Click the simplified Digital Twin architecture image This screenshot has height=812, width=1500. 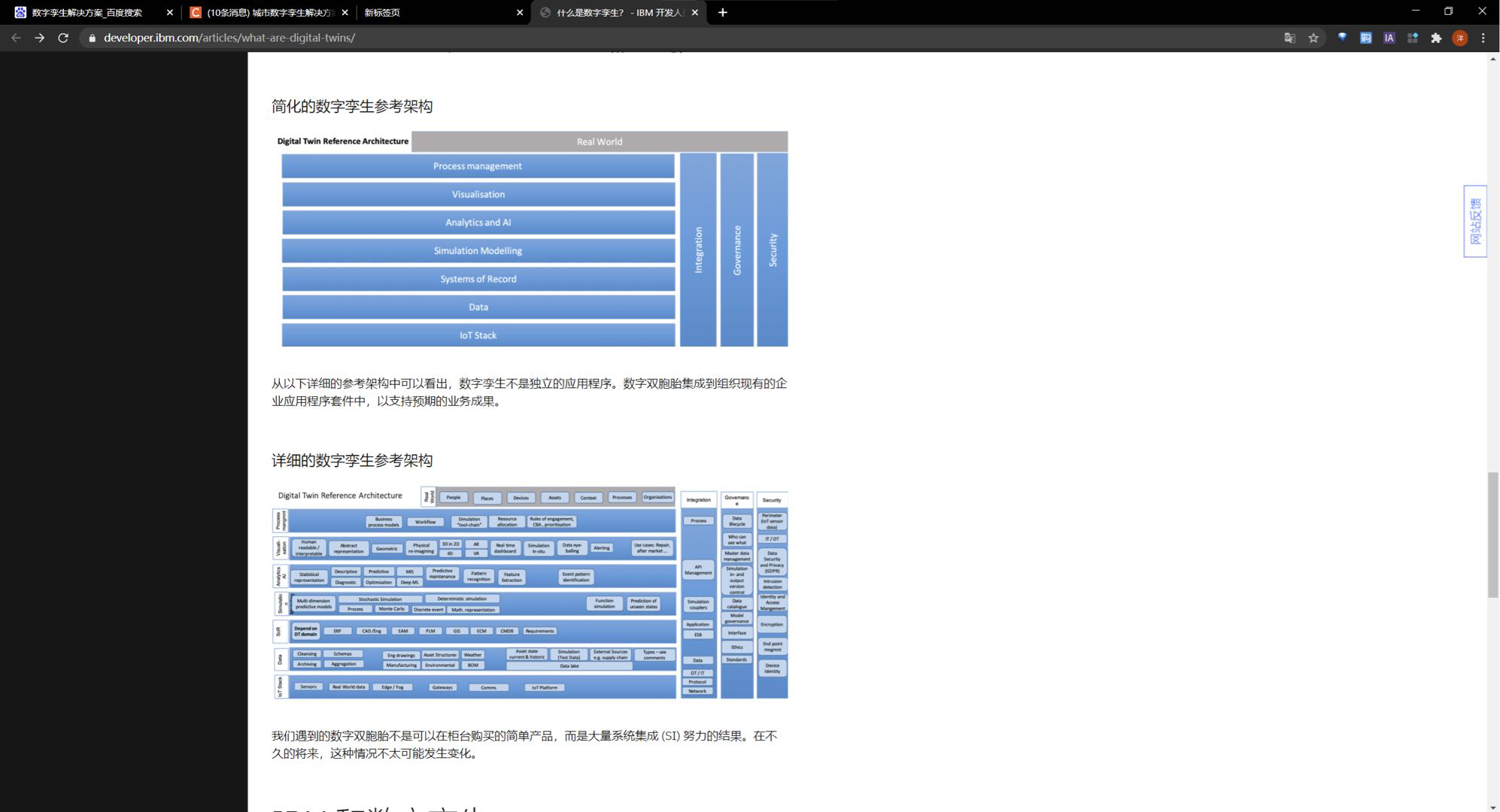pyautogui.click(x=531, y=239)
